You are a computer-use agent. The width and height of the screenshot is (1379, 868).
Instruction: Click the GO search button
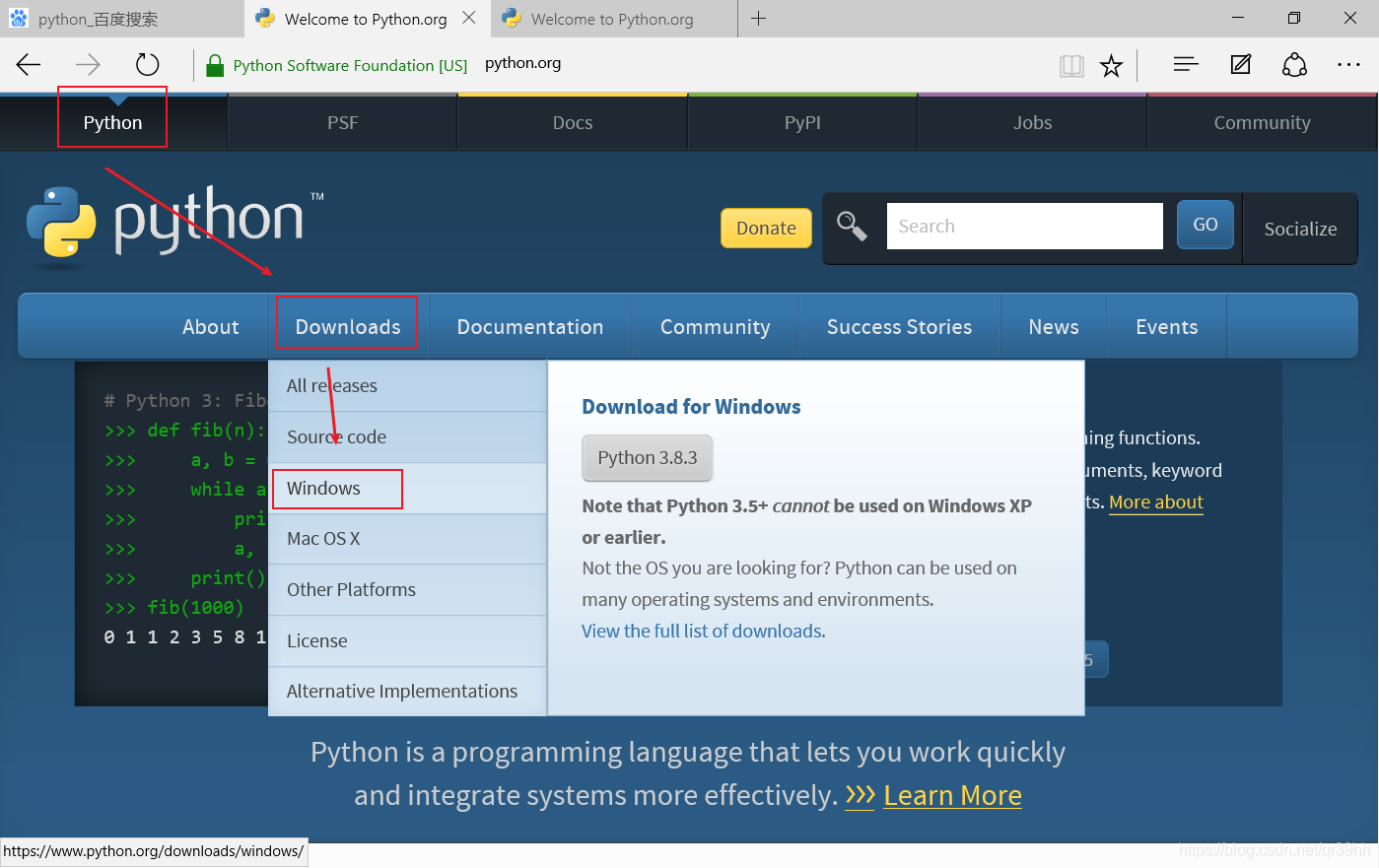coord(1206,225)
